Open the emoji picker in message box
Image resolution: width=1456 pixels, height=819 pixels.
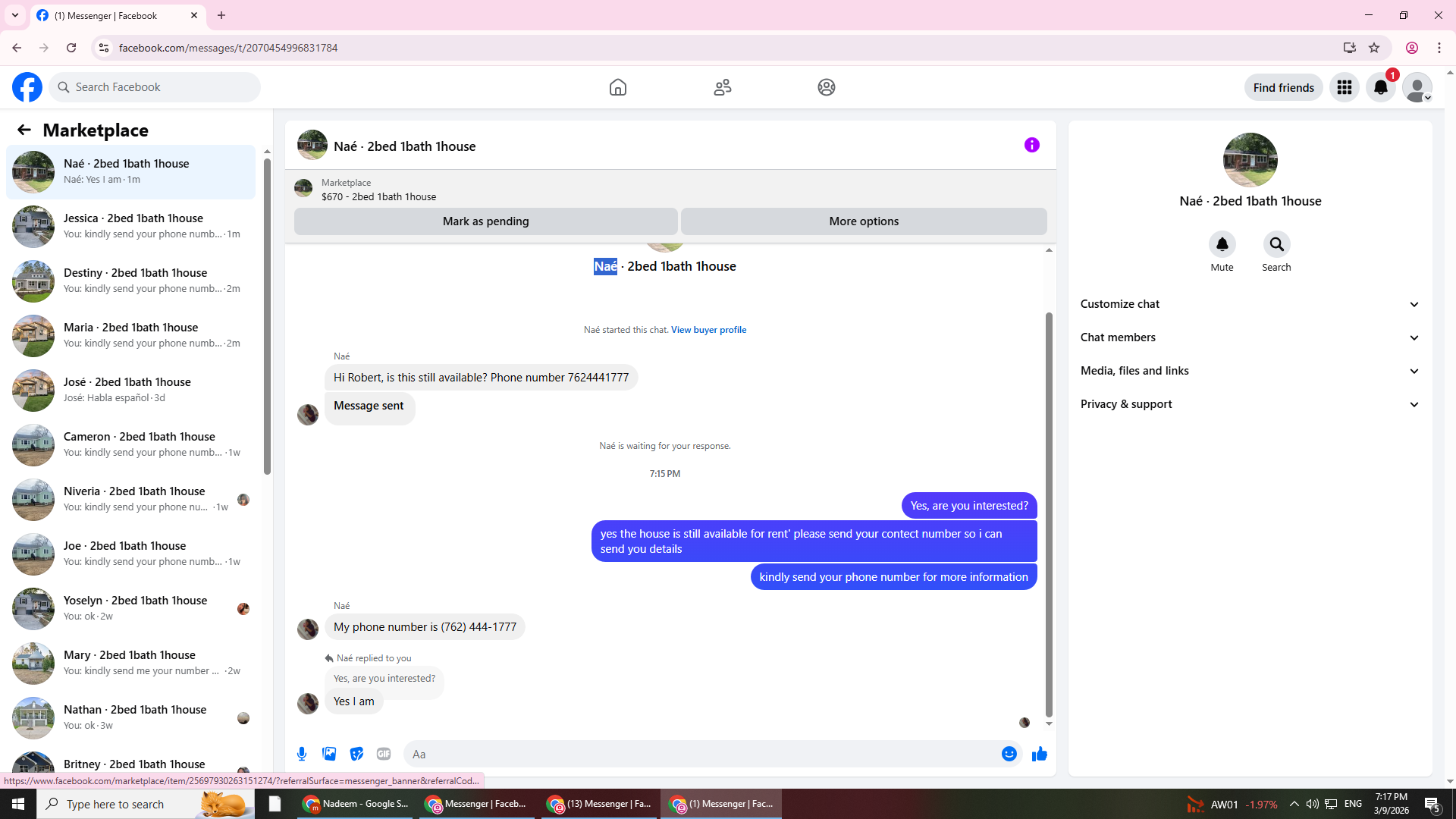[1009, 754]
